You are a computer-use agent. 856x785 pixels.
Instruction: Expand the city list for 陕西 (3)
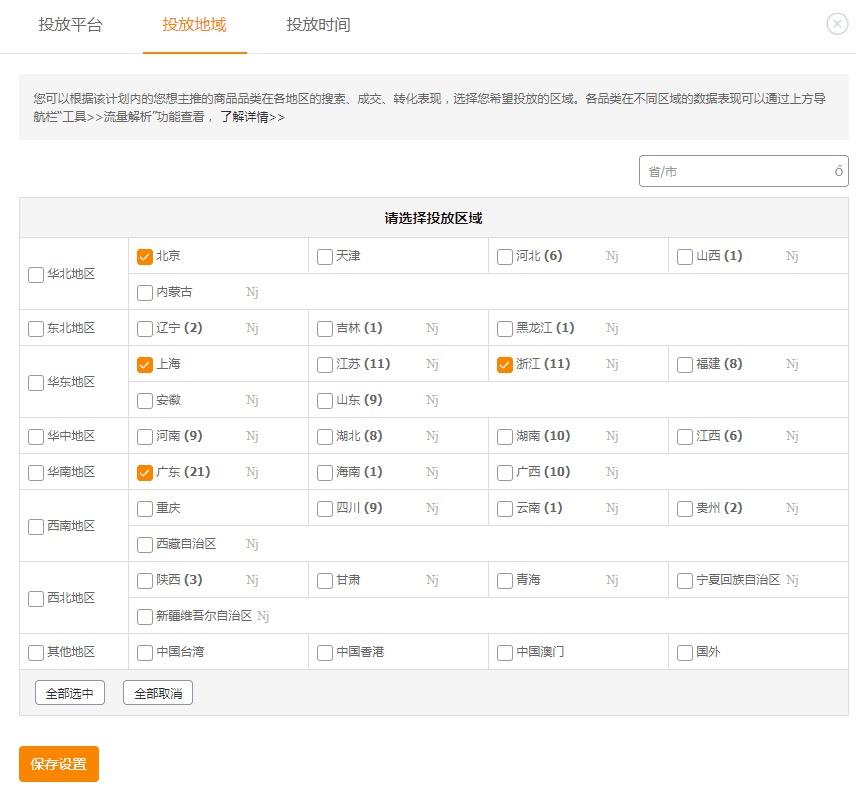coord(251,580)
